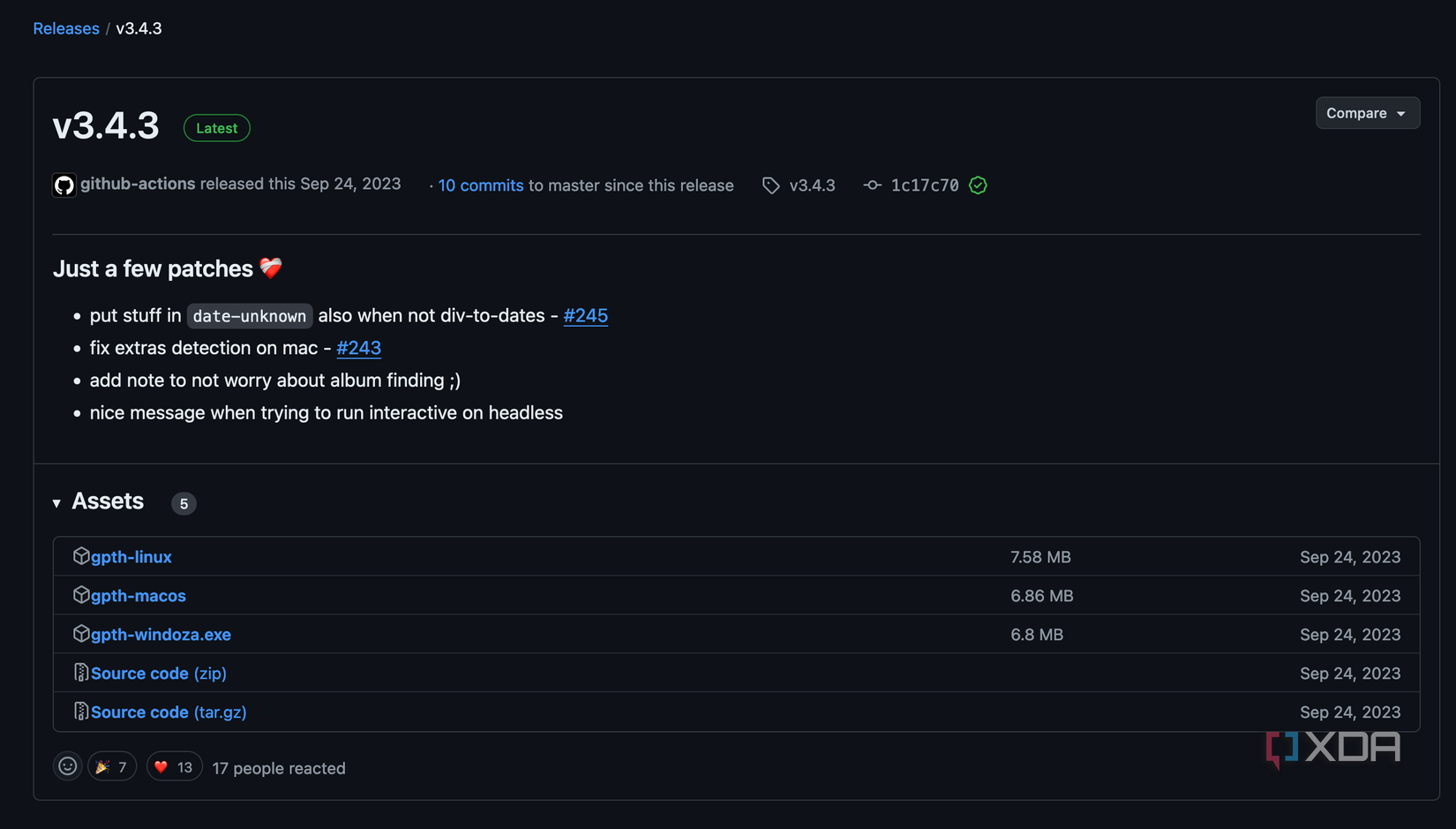Click the green verified checkmark icon
This screenshot has width=1456, height=829.
[978, 185]
